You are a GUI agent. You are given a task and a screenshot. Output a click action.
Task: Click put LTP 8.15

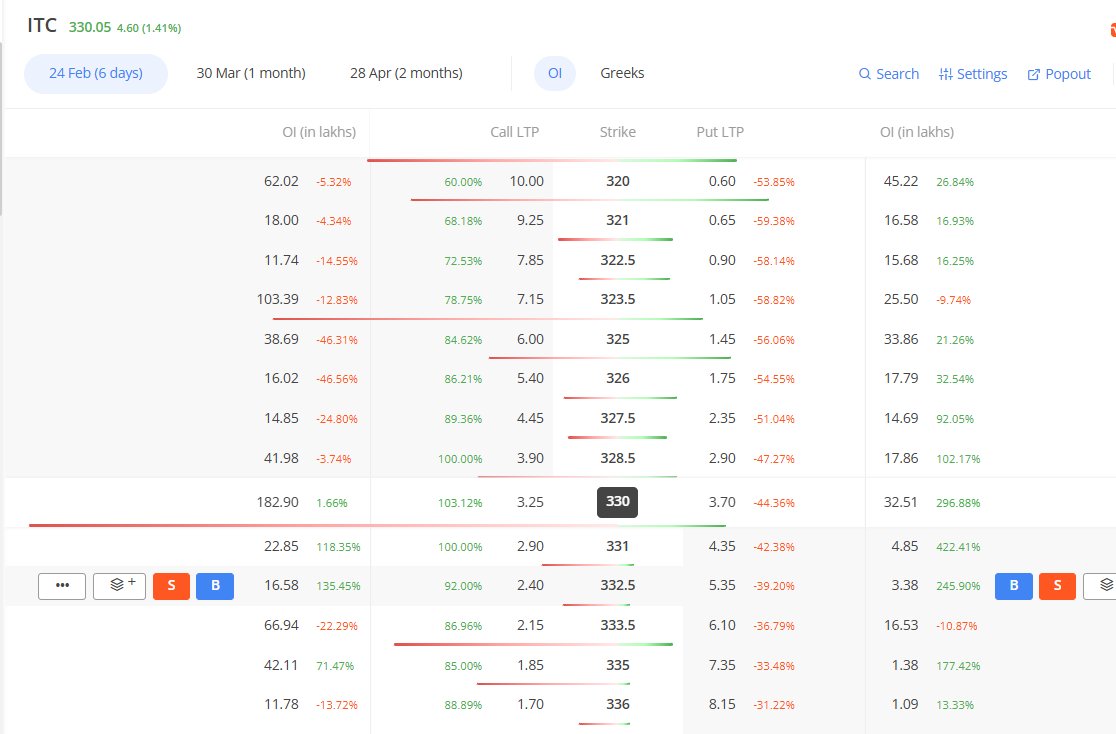[722, 705]
